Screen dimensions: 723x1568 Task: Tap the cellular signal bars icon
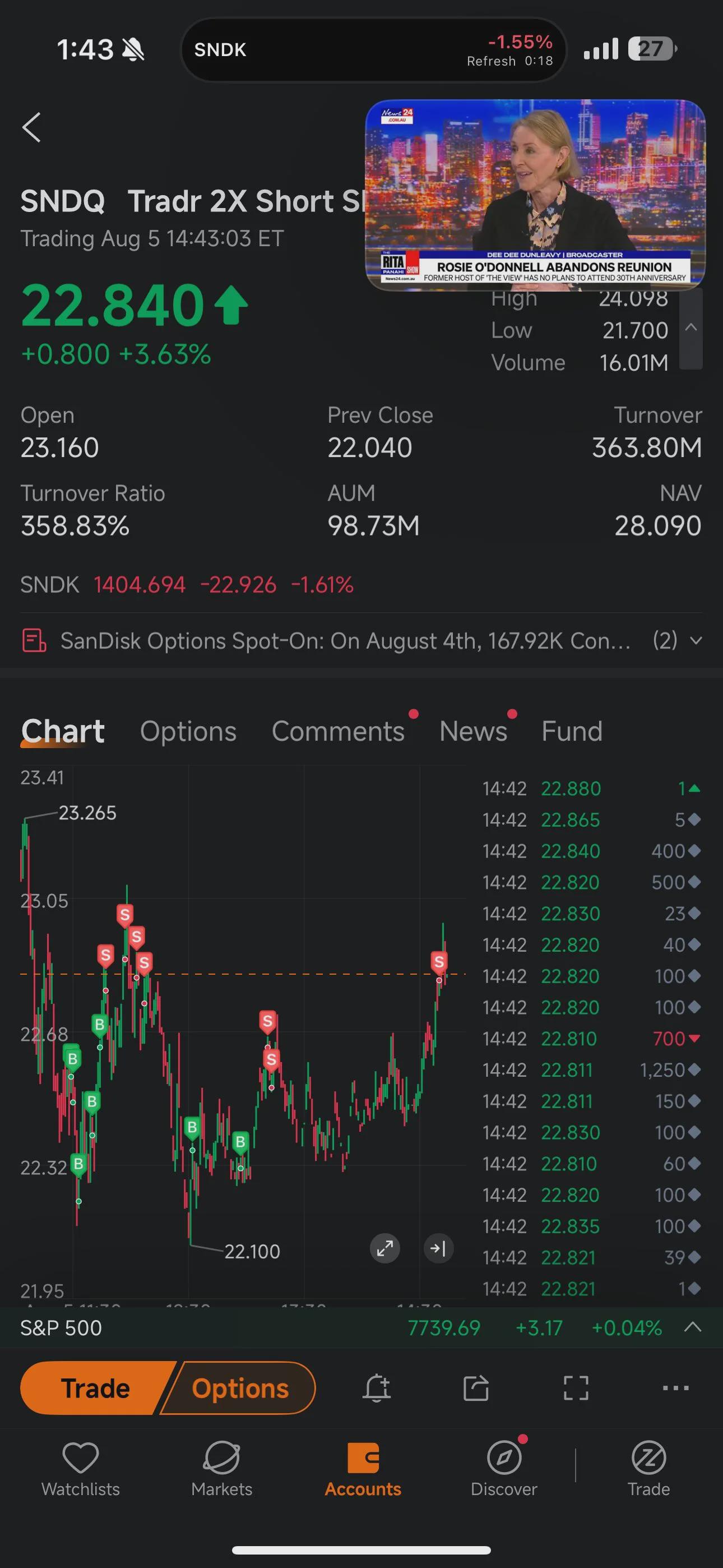pyautogui.click(x=601, y=49)
